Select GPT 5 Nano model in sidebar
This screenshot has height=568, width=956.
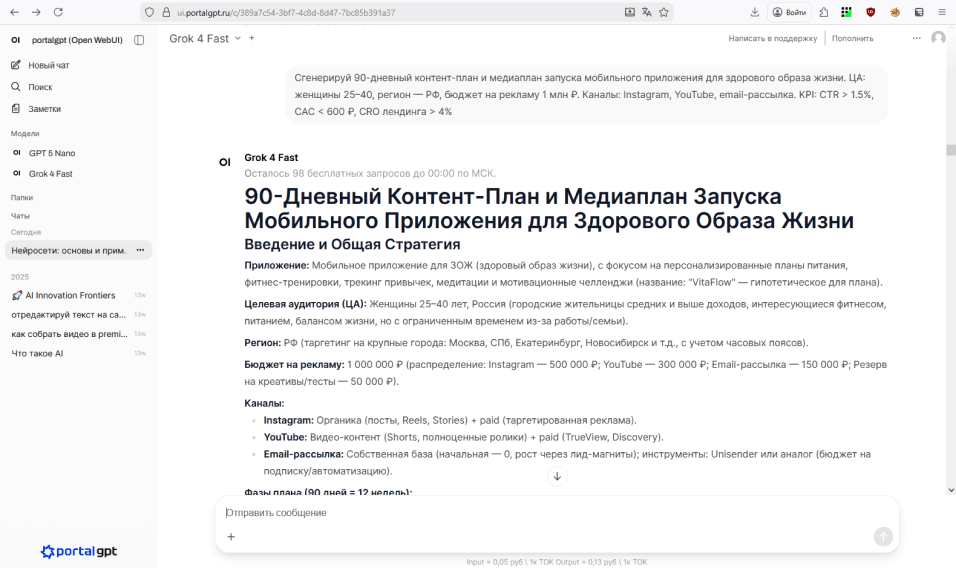click(x=52, y=153)
